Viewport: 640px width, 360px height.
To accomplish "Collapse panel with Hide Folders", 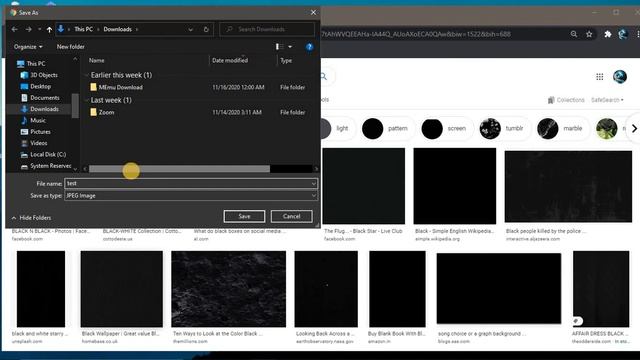I will pyautogui.click(x=31, y=218).
